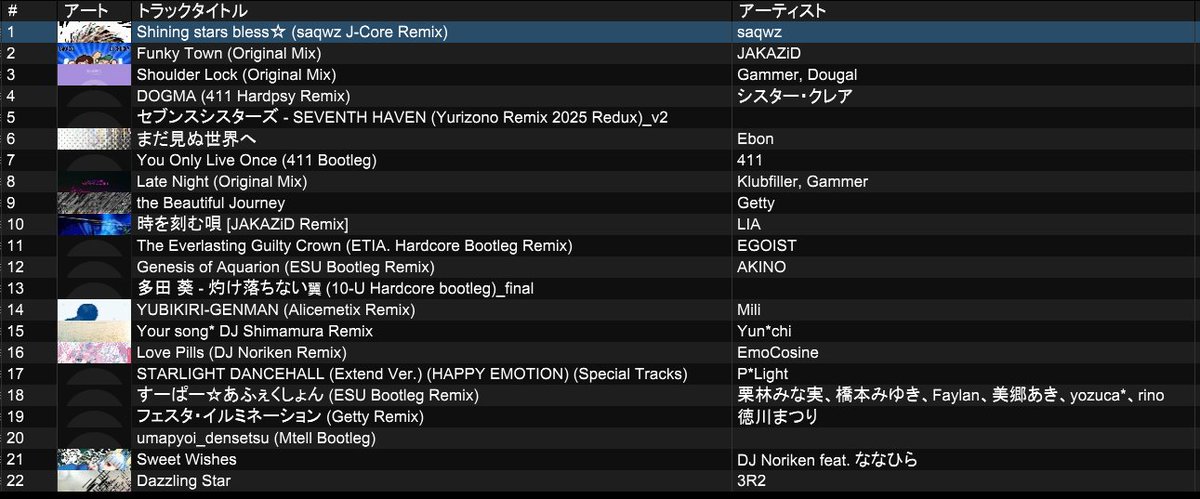Click the Late Night track artwork
This screenshot has width=1200, height=499.
point(94,181)
